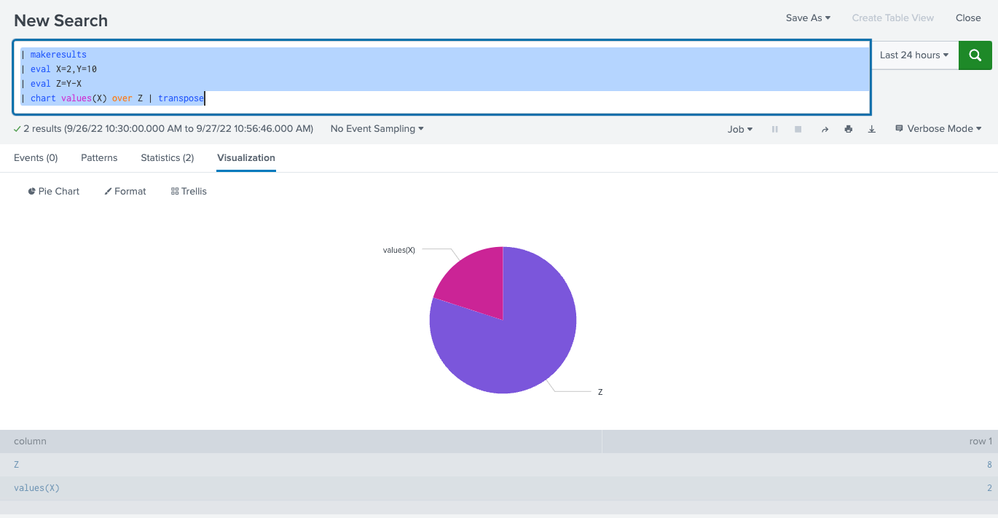The height and width of the screenshot is (518, 998).
Task: Open the Save As dropdown
Action: pos(808,18)
